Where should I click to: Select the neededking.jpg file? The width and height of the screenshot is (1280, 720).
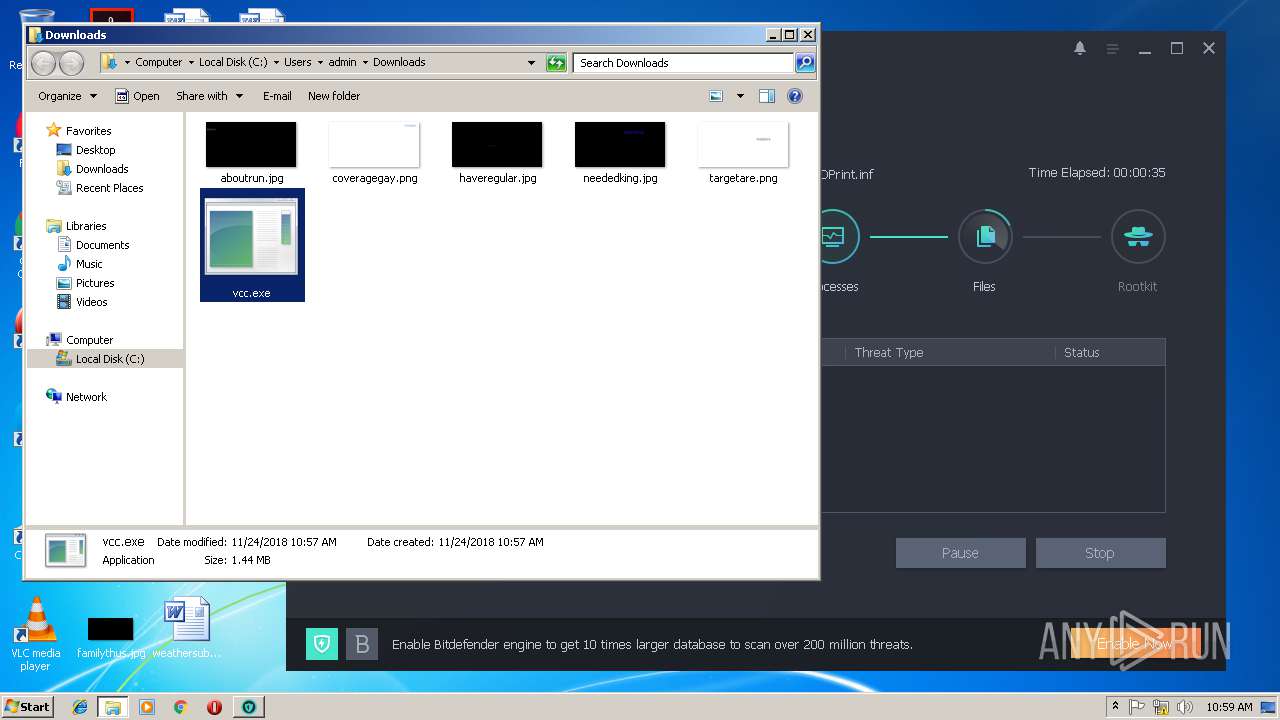(620, 153)
